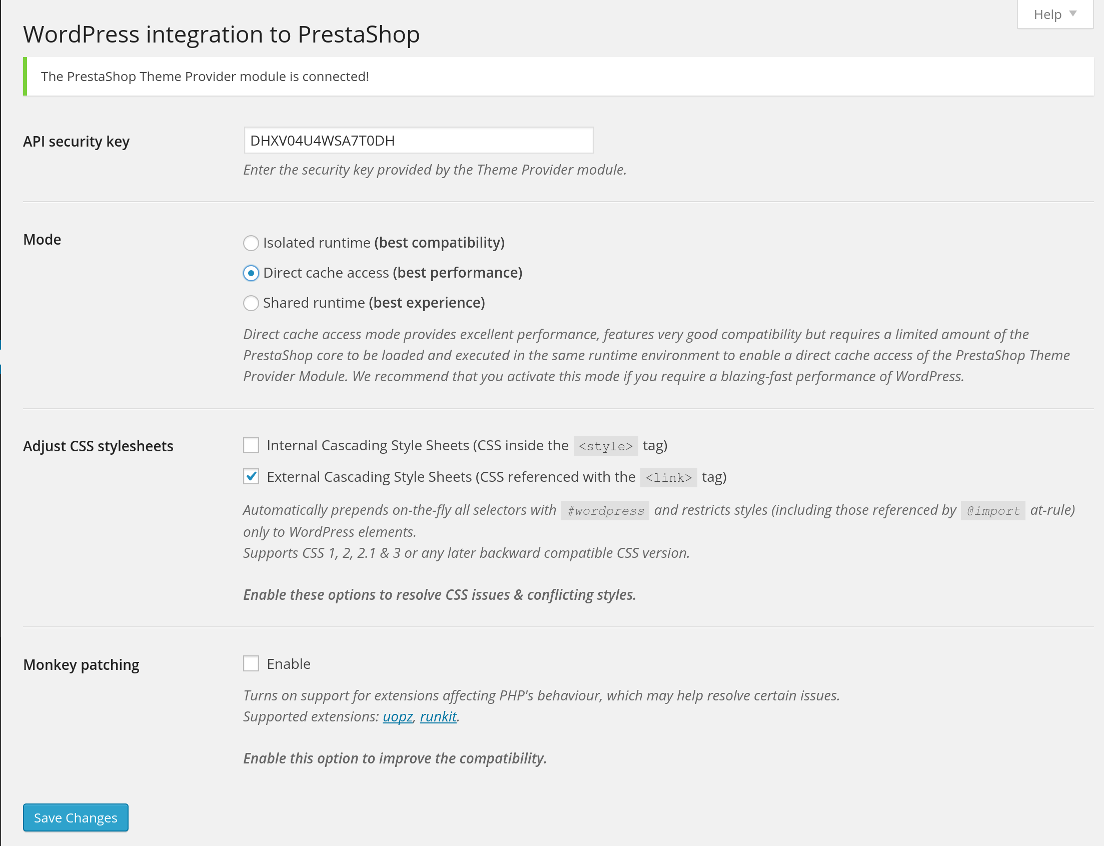Tick the Monkey patching Enable checkbox

(x=251, y=663)
